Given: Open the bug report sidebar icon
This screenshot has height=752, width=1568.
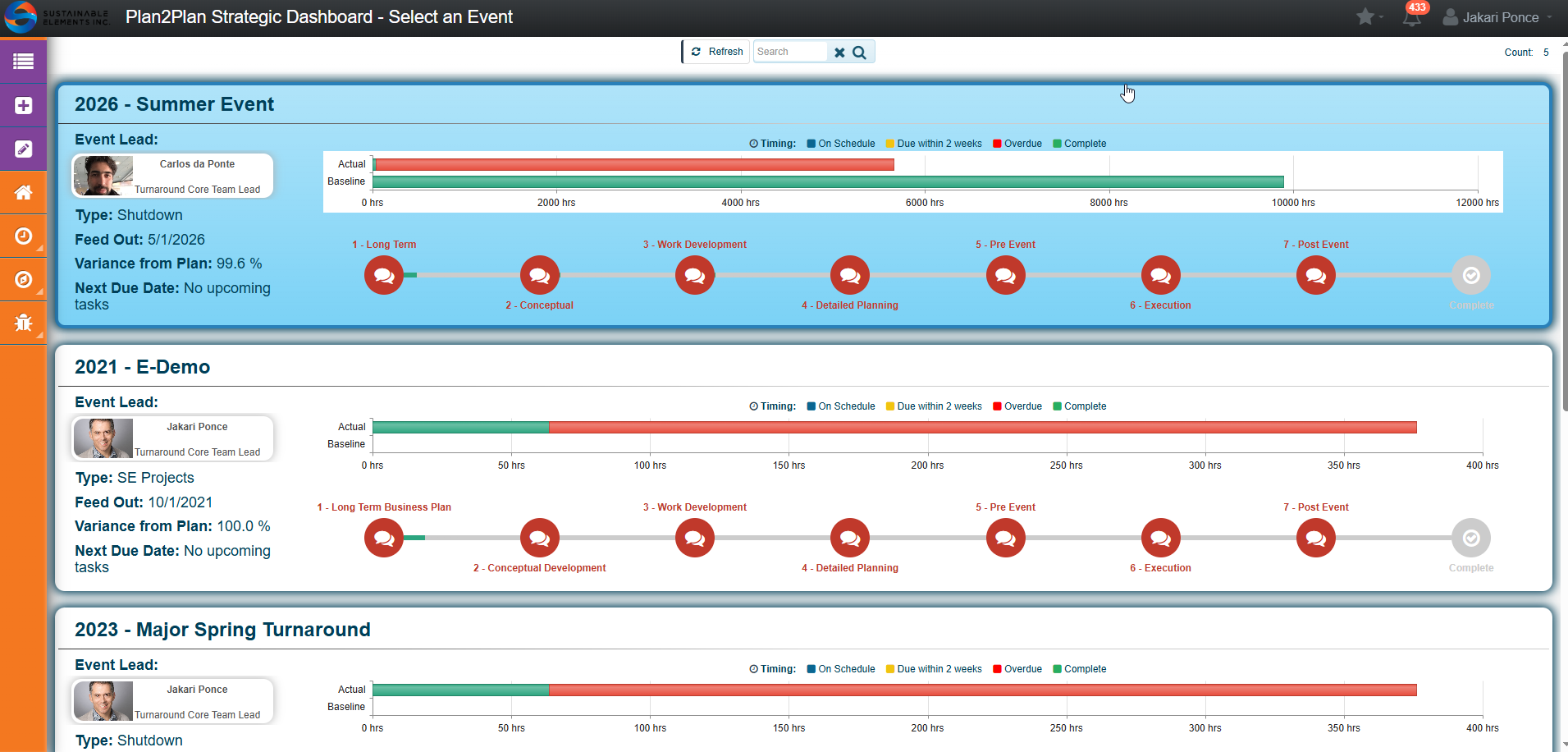Looking at the screenshot, I should tap(23, 323).
